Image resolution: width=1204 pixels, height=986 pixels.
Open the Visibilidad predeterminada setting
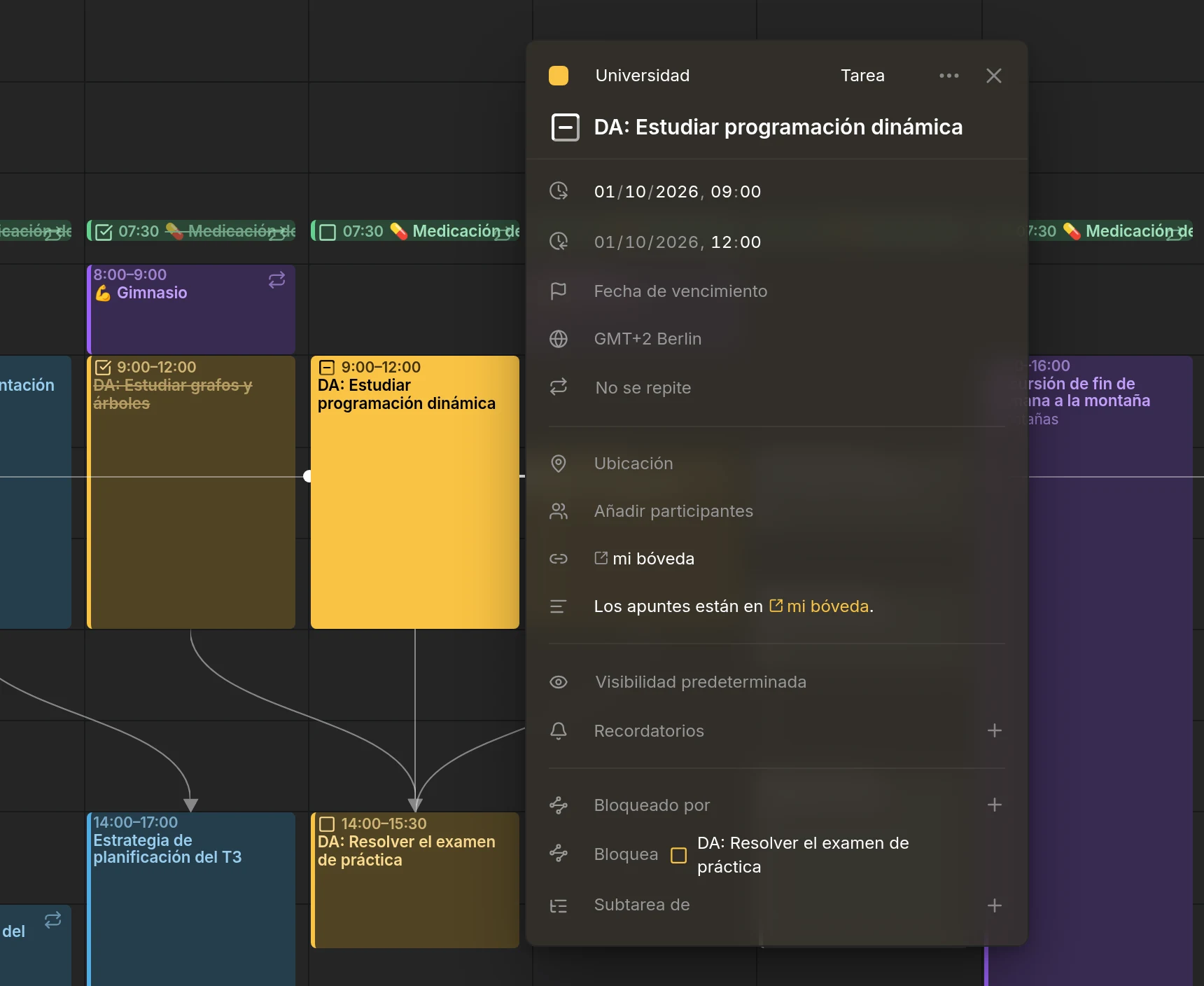tap(701, 682)
